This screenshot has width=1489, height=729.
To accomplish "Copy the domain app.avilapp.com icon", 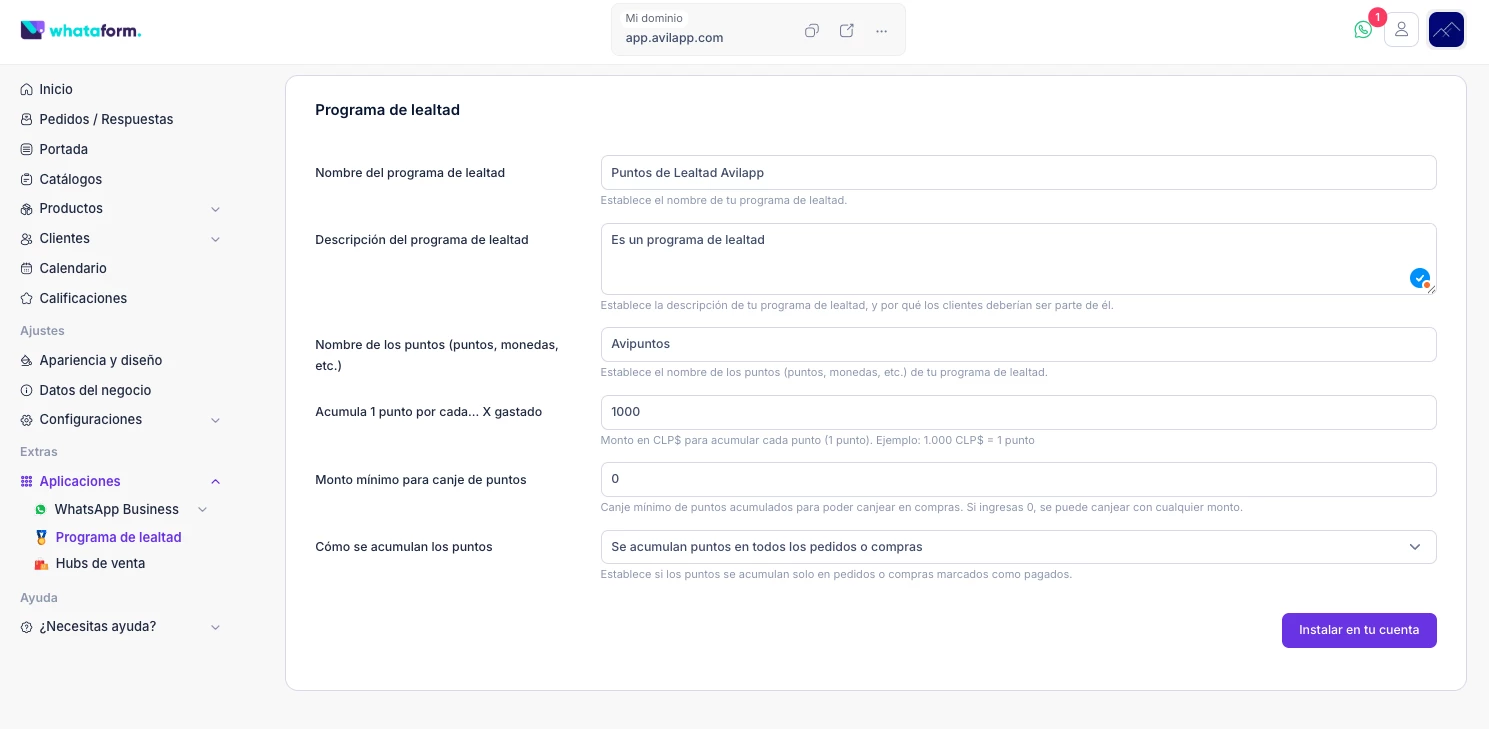I will click(811, 31).
